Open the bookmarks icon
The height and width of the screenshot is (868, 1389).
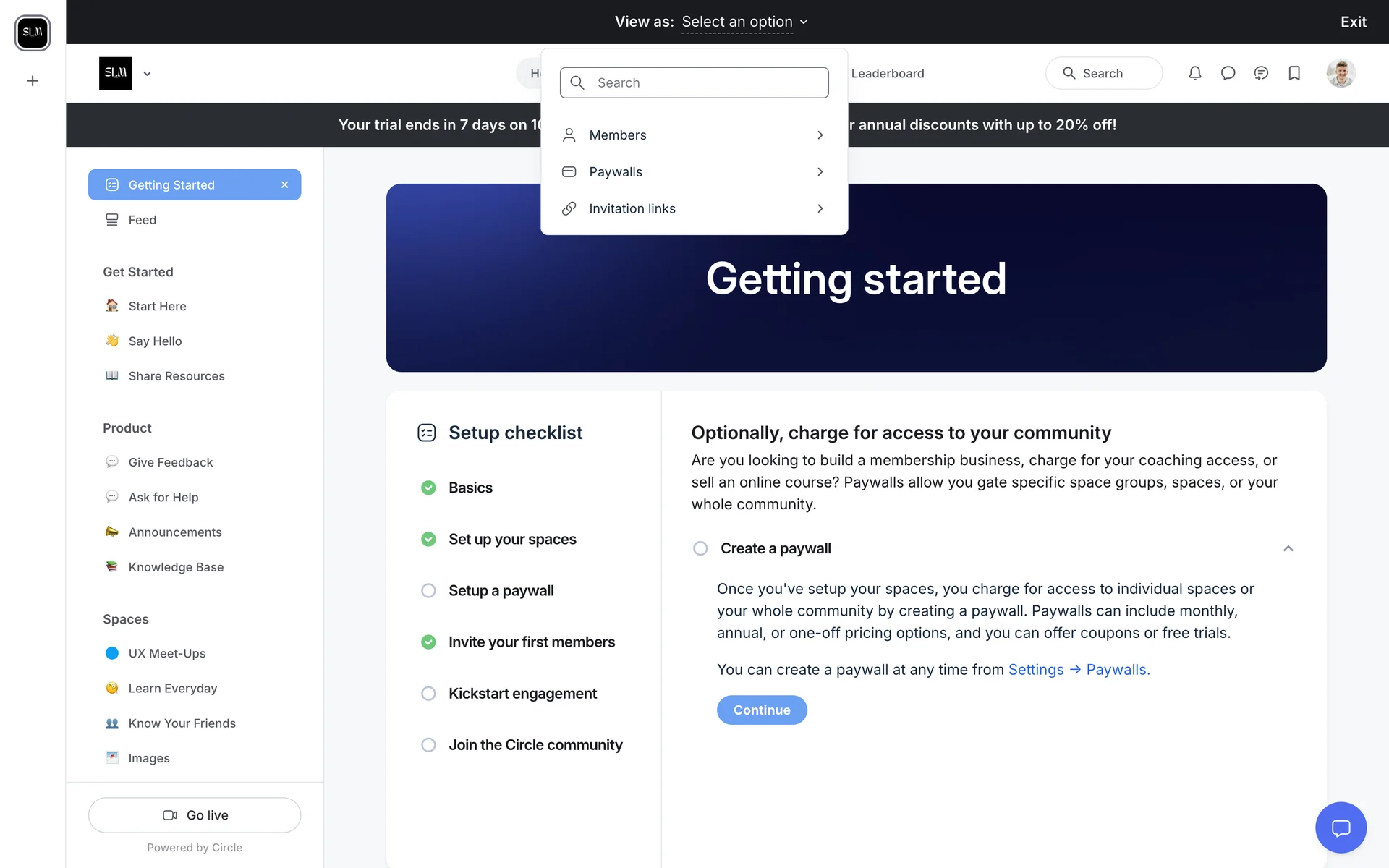[1294, 73]
